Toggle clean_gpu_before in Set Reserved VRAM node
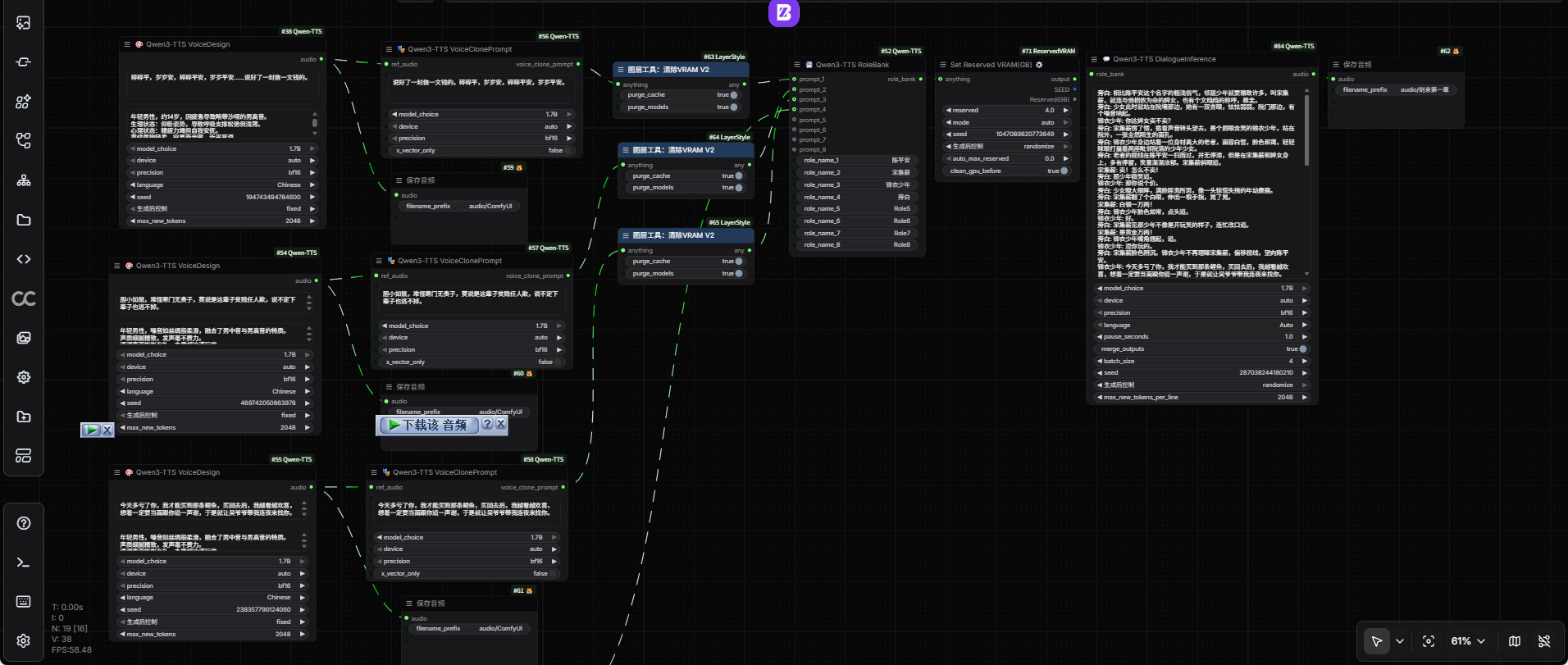Image resolution: width=1568 pixels, height=665 pixels. (1064, 171)
